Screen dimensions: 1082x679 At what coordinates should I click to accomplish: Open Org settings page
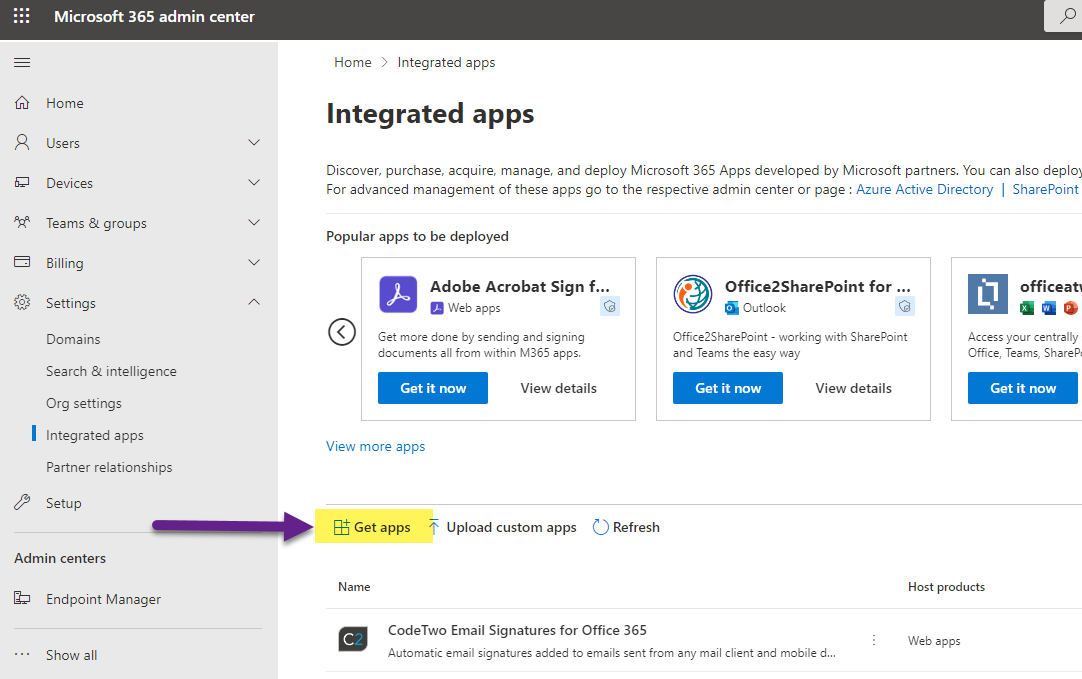(x=83, y=403)
